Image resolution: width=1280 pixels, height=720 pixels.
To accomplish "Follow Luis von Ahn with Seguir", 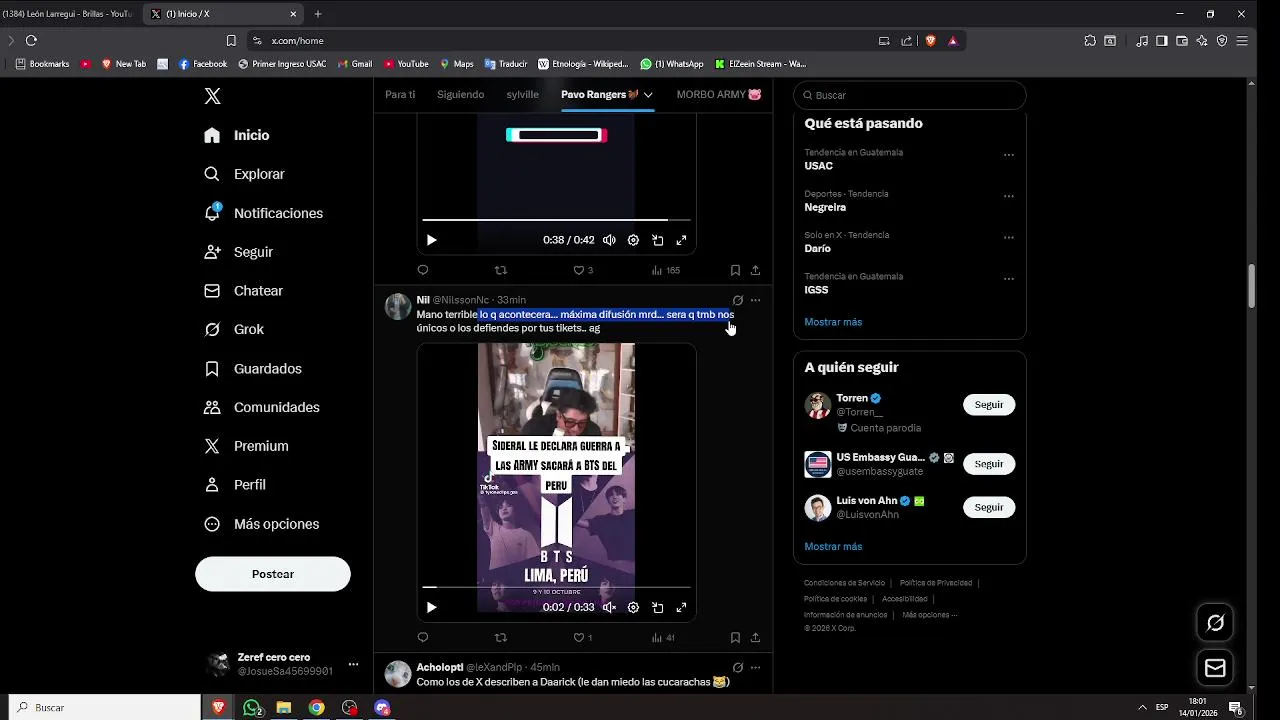I will [989, 507].
